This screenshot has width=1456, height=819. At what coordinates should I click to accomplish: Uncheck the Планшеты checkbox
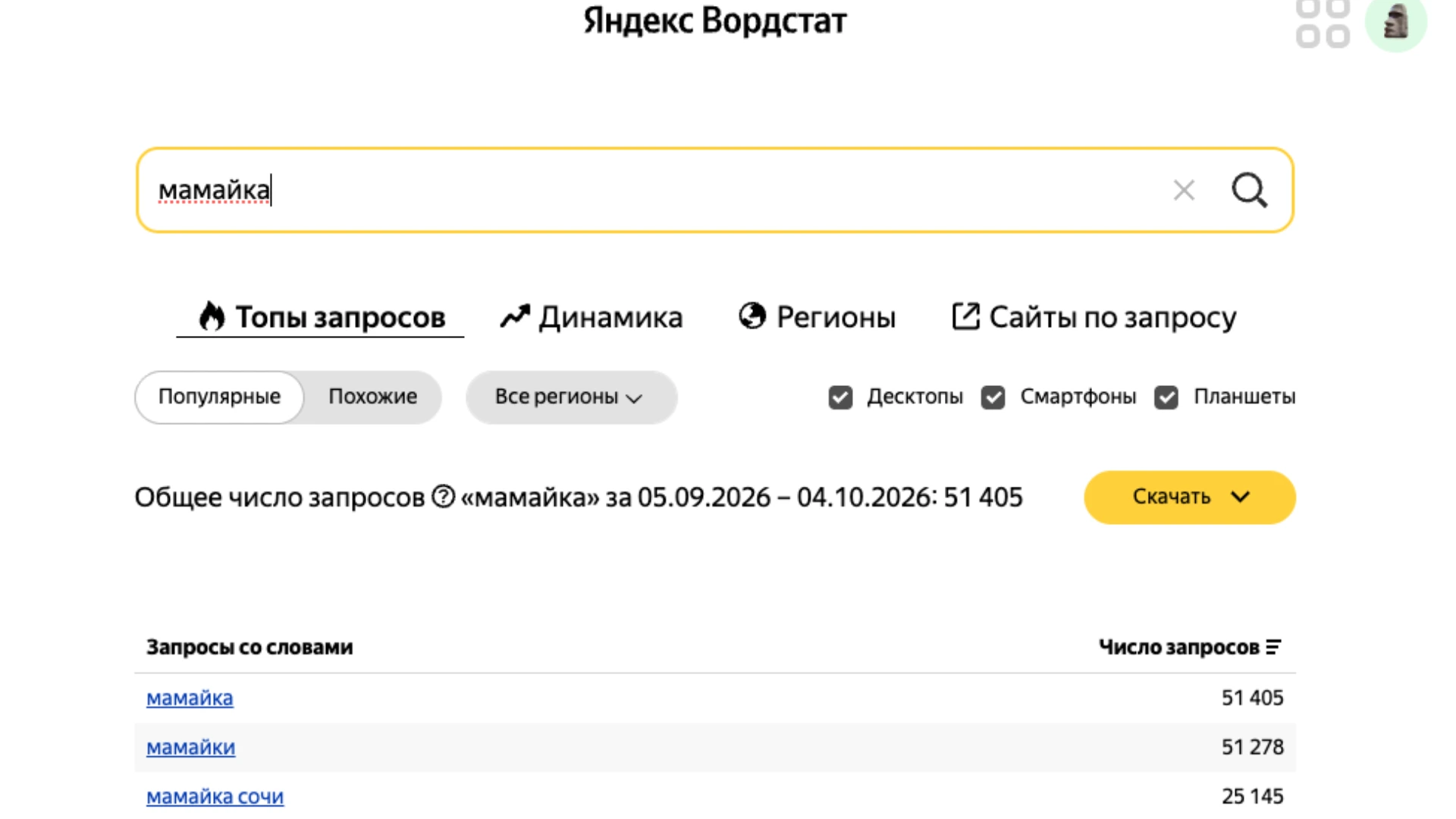click(1166, 397)
